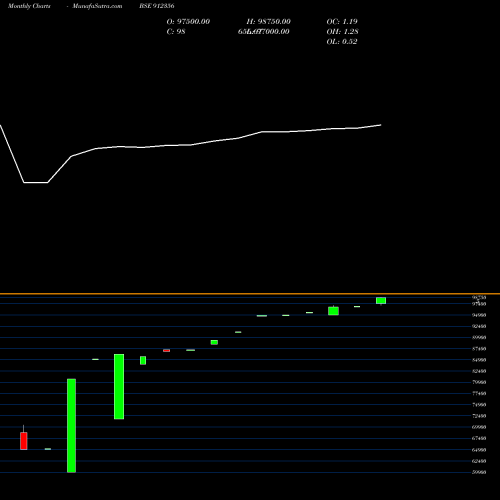Click the 'OC: 1.19' value
The image size is (500, 500).
[x=342, y=21]
